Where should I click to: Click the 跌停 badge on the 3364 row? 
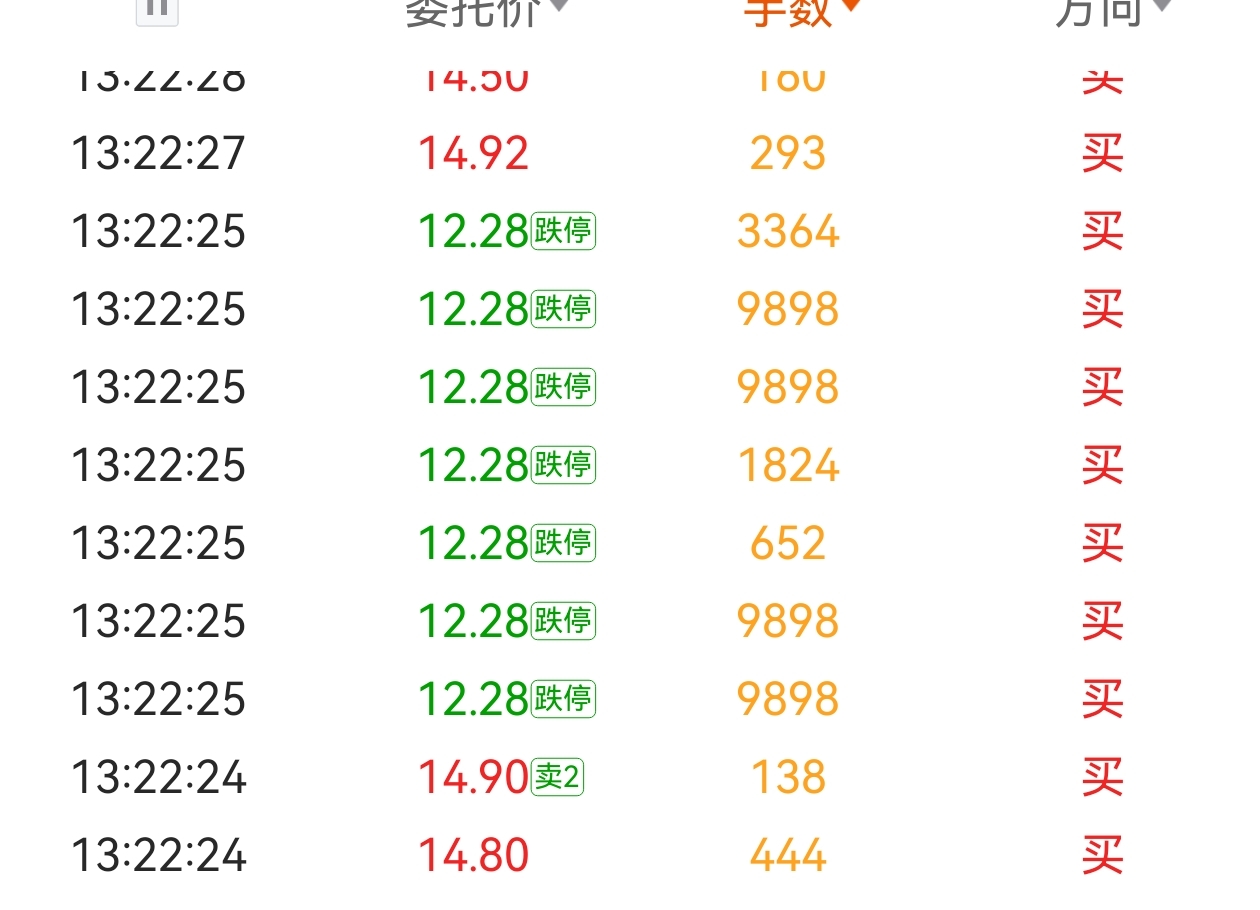point(563,231)
